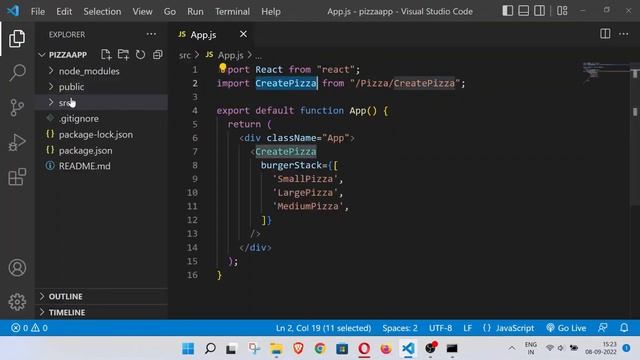
Task: Open the Accounts menu icon
Action: point(17,268)
